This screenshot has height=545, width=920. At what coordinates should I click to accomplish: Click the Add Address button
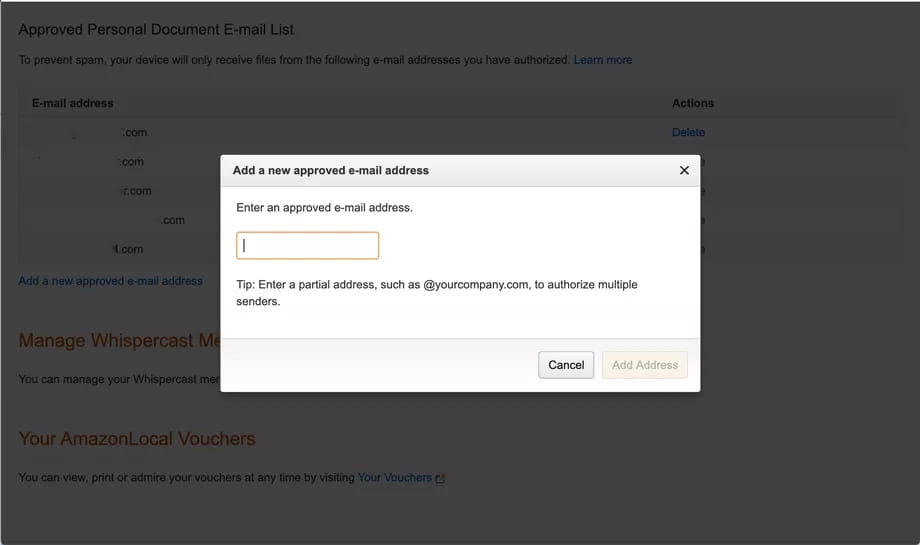(645, 365)
